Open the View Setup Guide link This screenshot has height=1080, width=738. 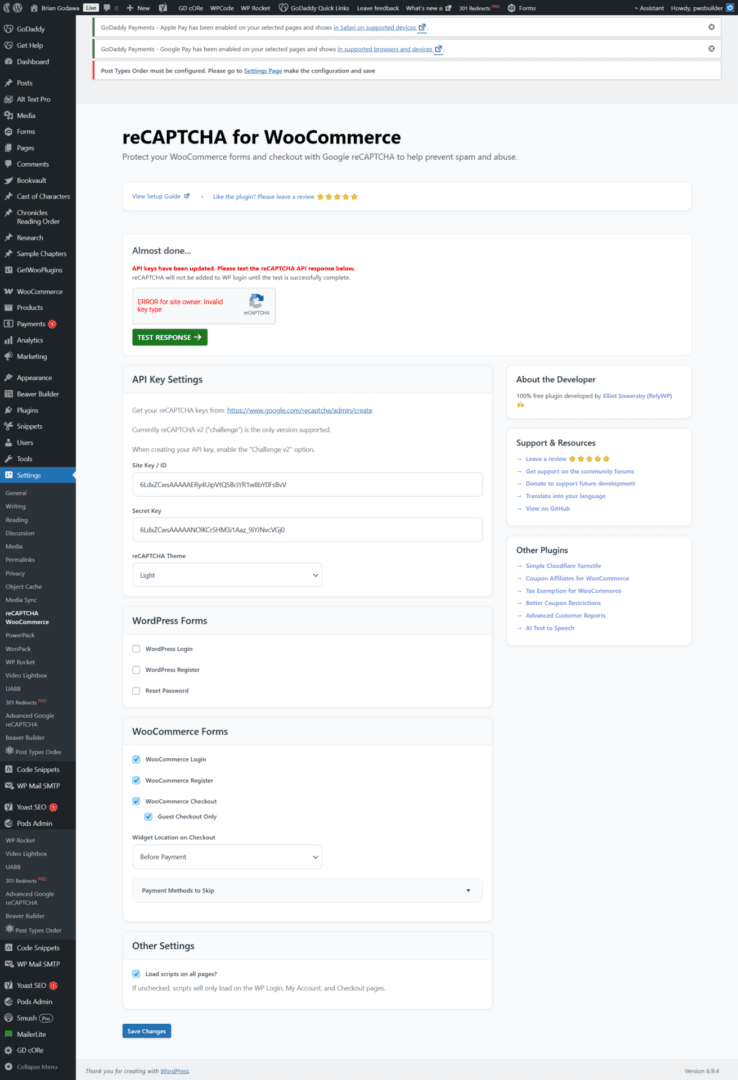(x=161, y=196)
